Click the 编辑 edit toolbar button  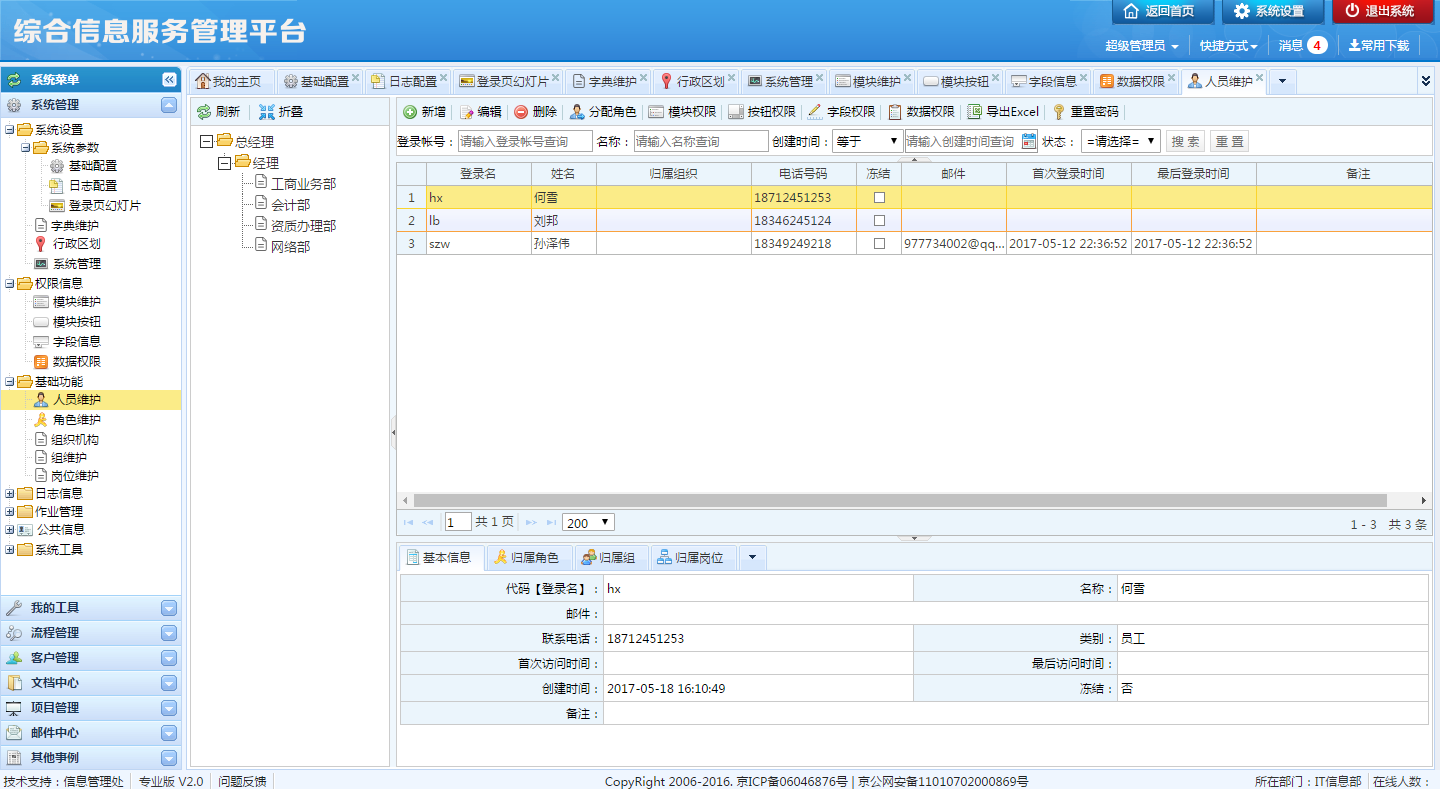coord(480,112)
